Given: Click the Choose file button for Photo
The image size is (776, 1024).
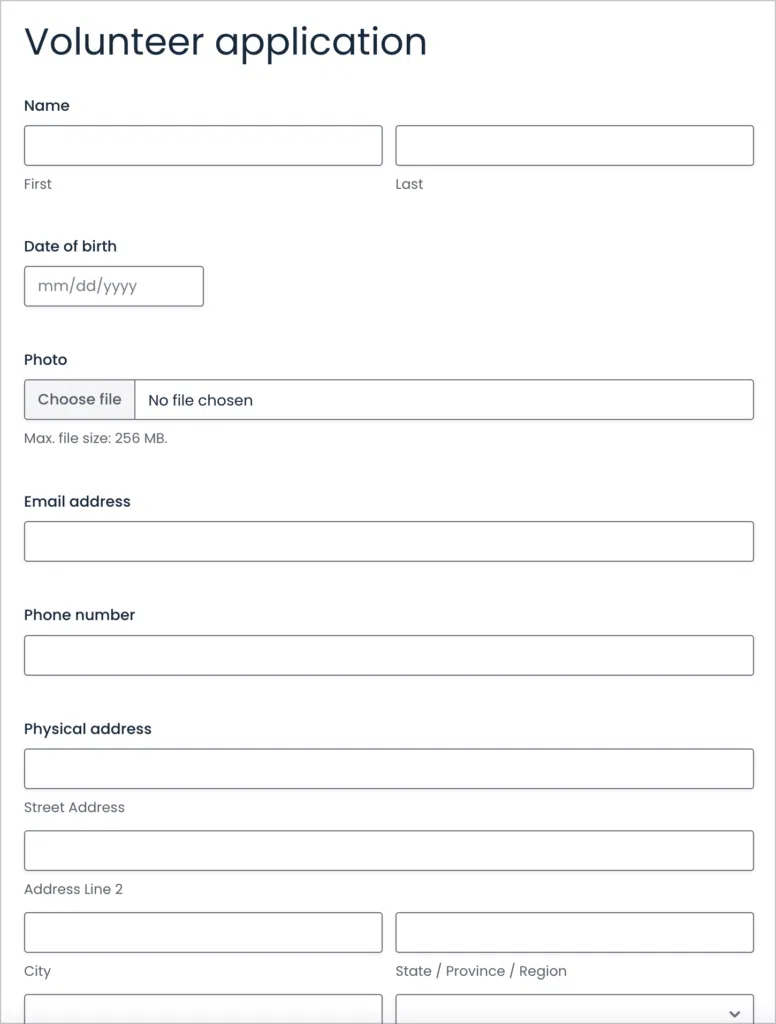Looking at the screenshot, I should tap(78, 399).
